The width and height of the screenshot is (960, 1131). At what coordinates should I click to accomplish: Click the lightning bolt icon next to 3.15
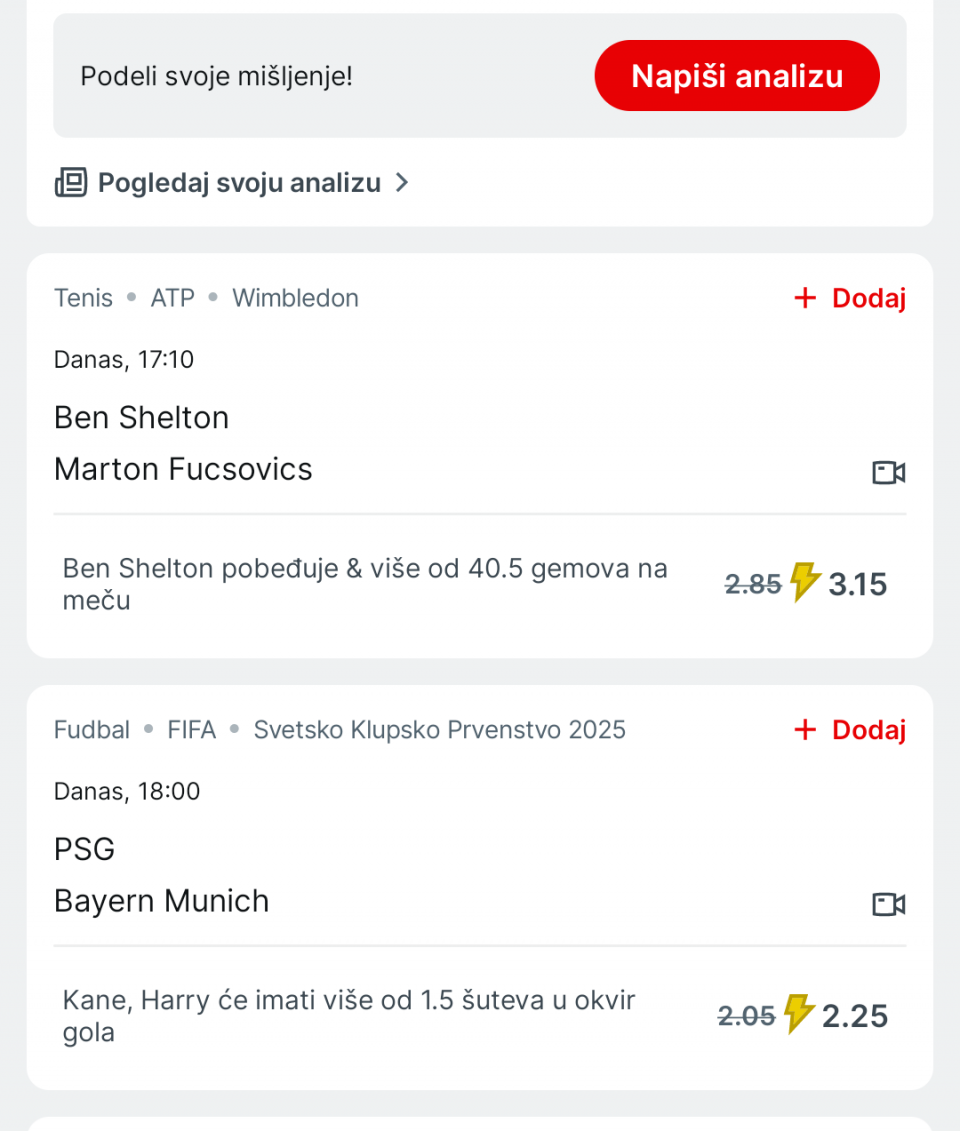coord(804,582)
